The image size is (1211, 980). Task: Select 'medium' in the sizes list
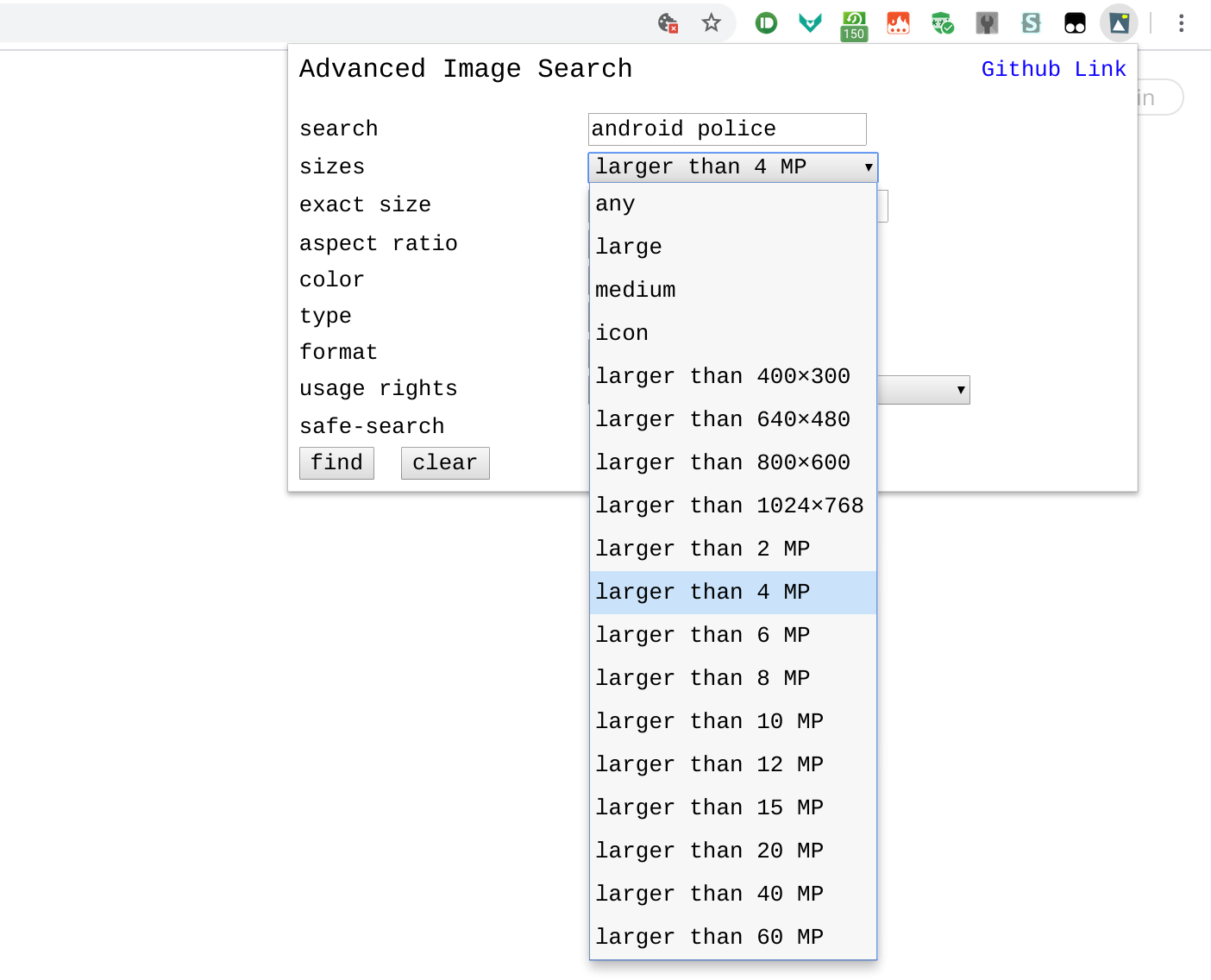[635, 290]
